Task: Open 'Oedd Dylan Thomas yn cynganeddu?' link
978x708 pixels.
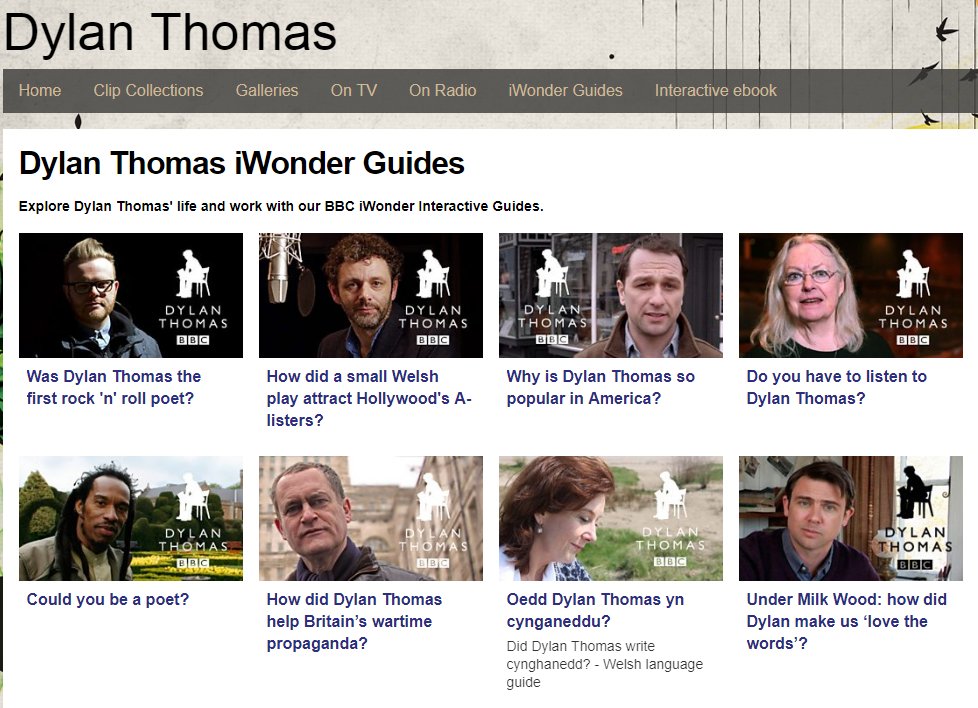Action: [x=595, y=610]
